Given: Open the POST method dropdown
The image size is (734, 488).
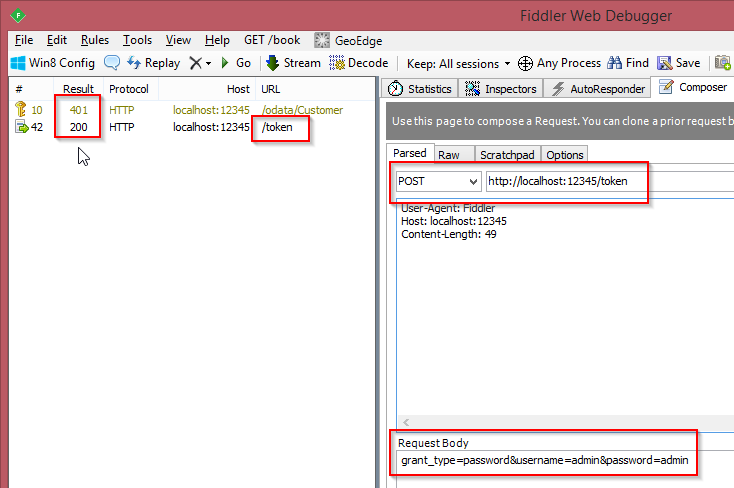Looking at the screenshot, I should tap(438, 181).
